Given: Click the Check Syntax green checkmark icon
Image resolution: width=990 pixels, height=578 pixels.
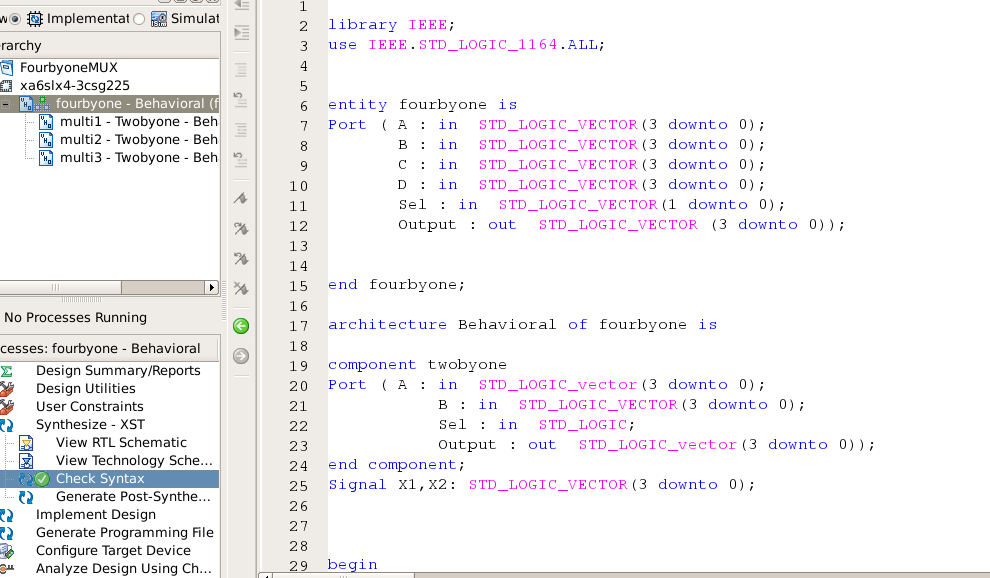Looking at the screenshot, I should tap(42, 479).
